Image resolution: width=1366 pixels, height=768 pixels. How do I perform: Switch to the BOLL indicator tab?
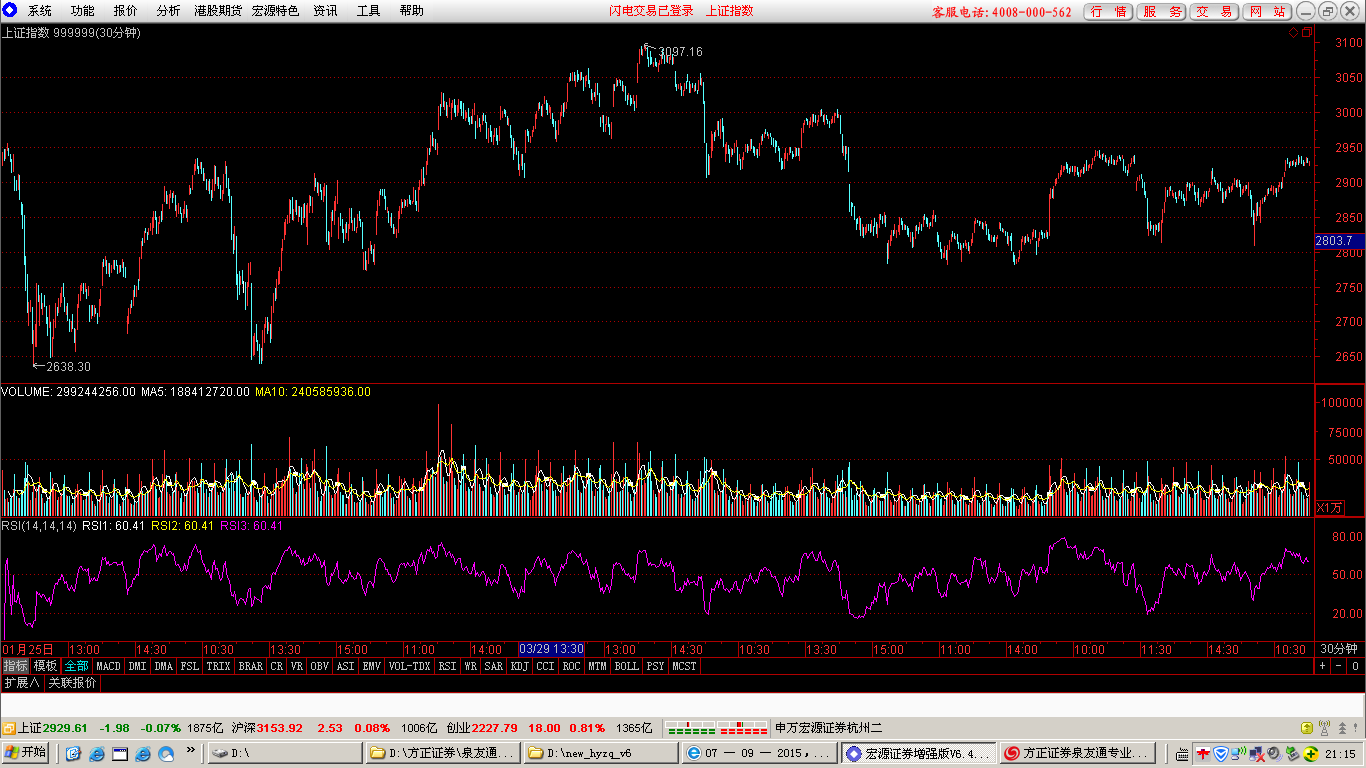point(626,666)
